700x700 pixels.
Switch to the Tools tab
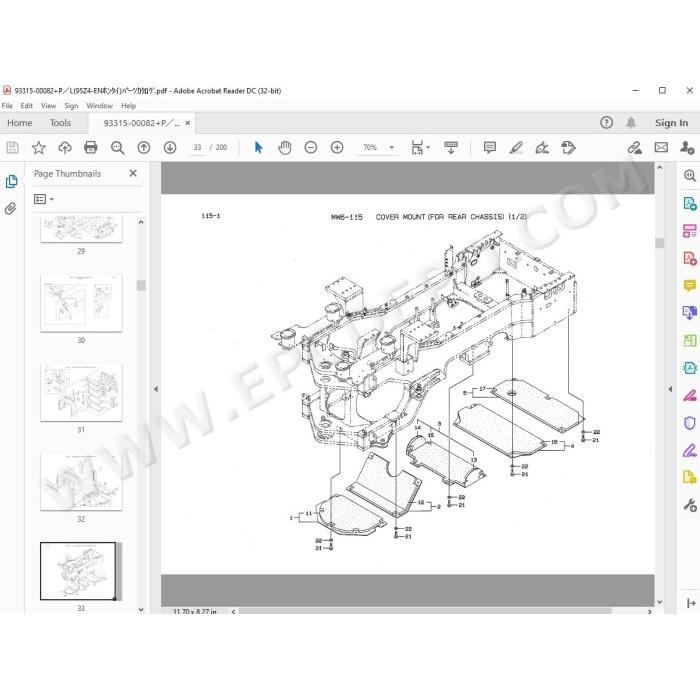60,123
